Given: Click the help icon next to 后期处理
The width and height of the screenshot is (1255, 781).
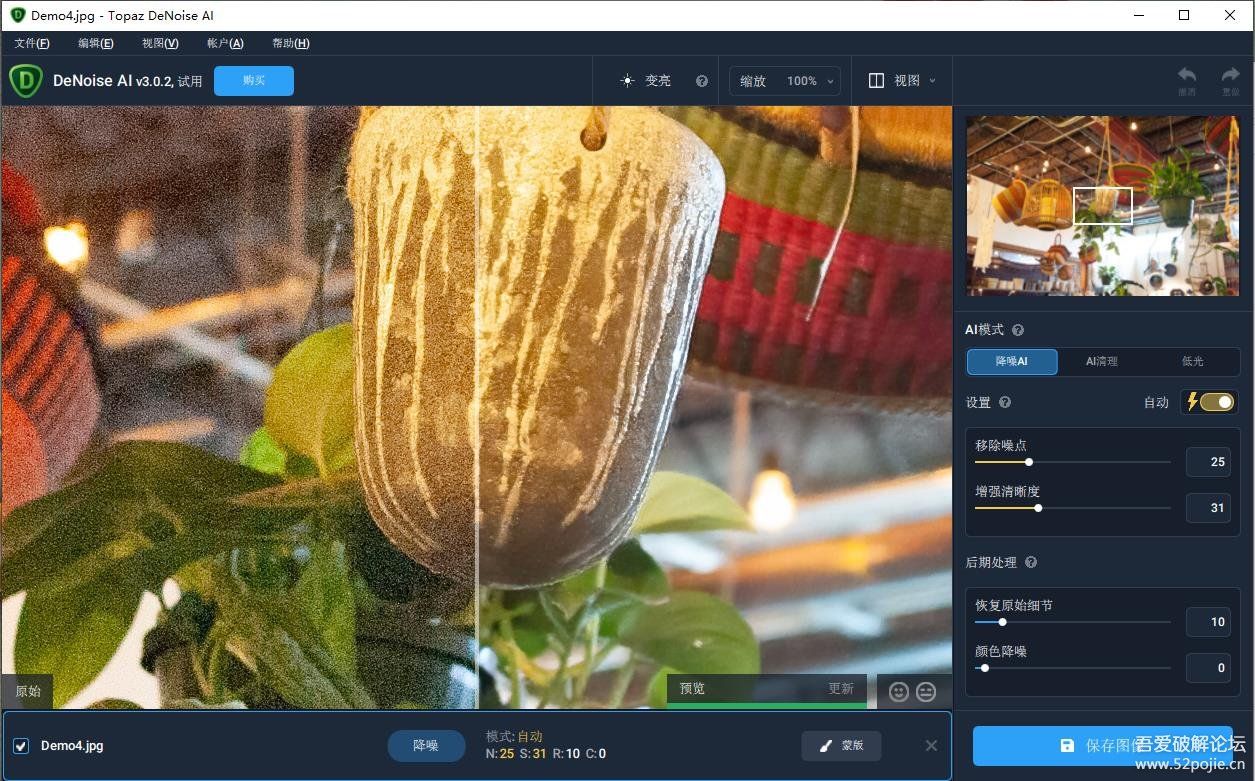Looking at the screenshot, I should pyautogui.click(x=1029, y=562).
